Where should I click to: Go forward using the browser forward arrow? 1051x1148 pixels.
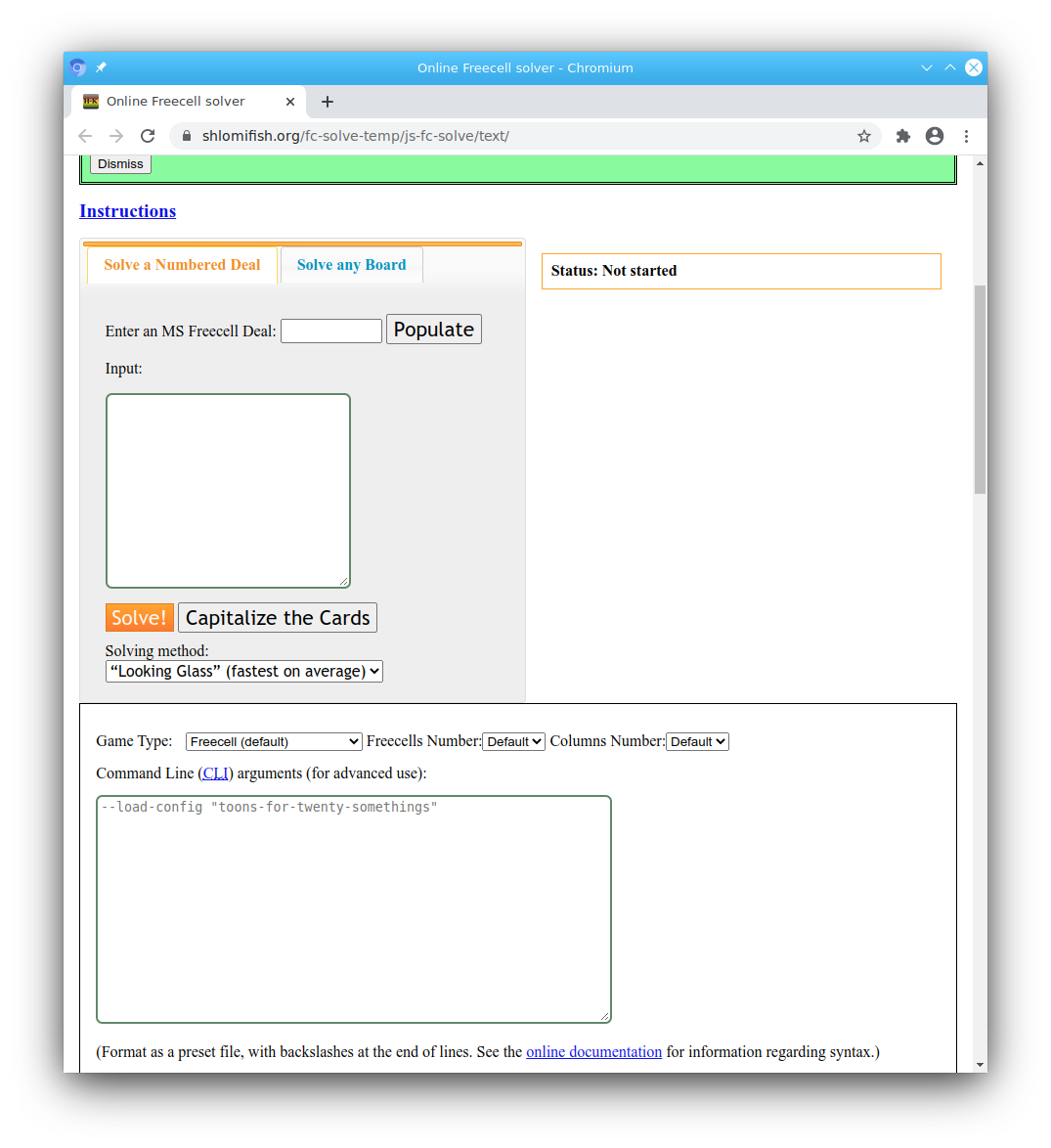tap(116, 136)
